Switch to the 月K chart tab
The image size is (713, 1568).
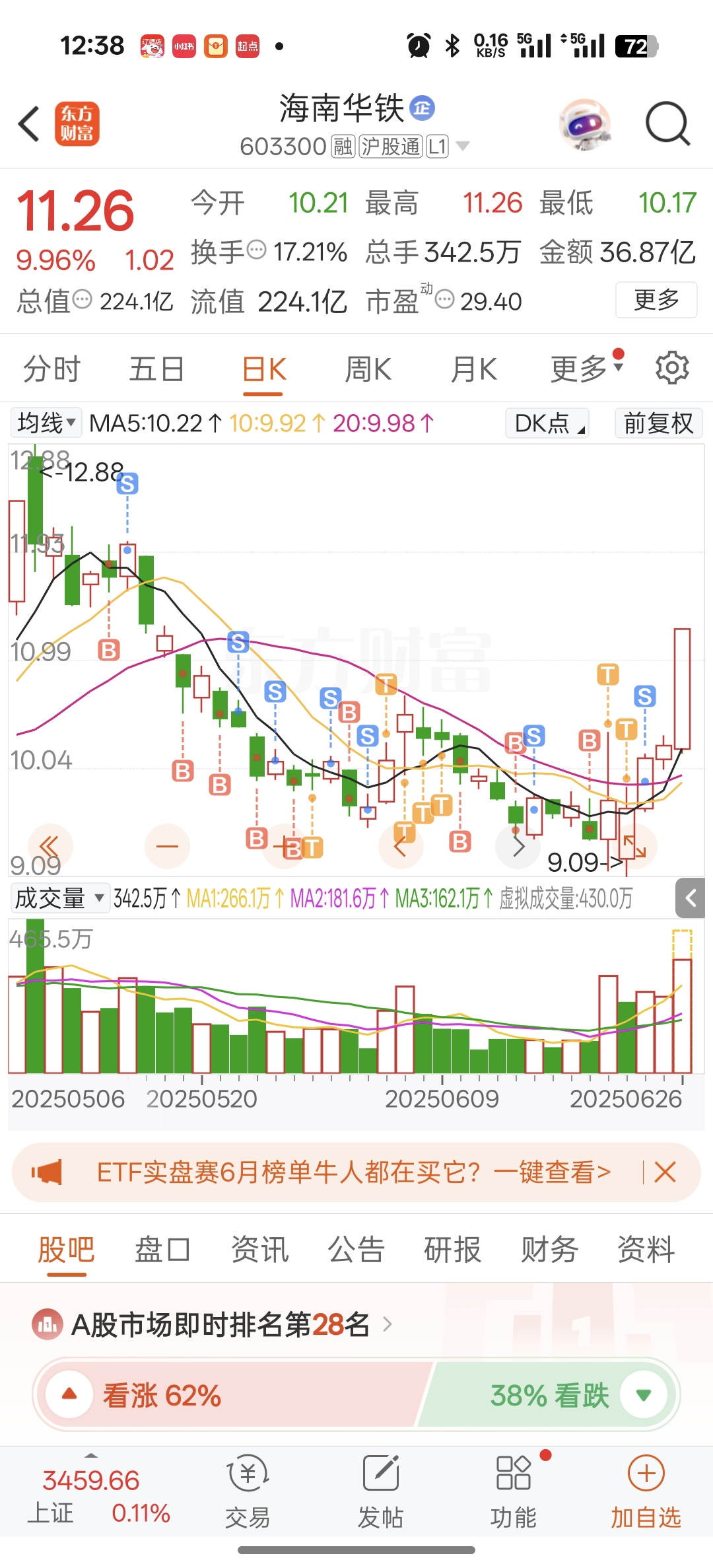tap(473, 369)
